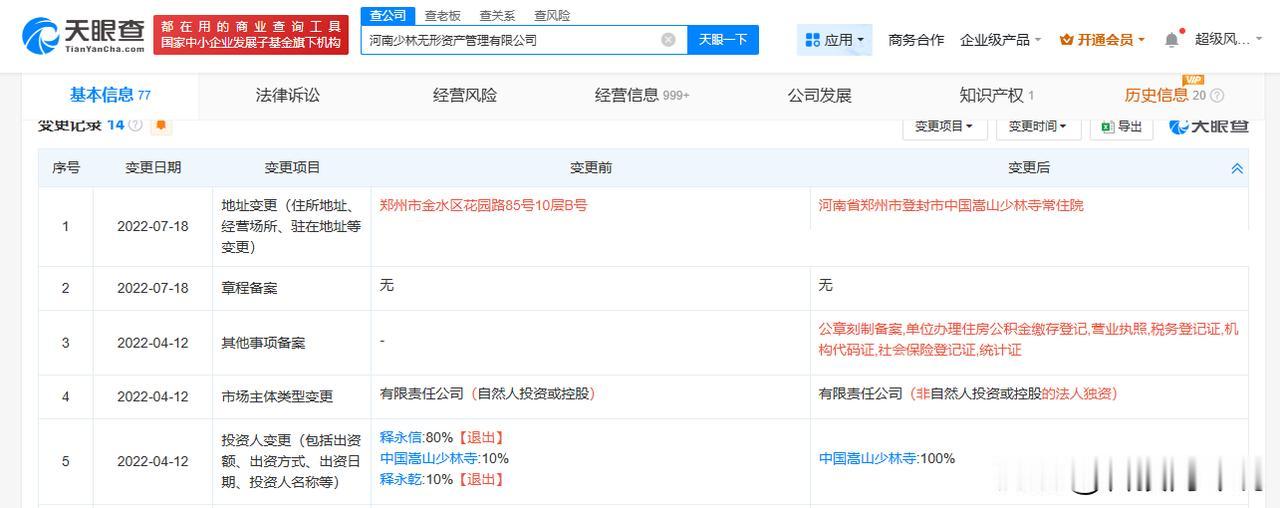Switch to the 查公司 search tab
1280x508 pixels.
point(388,15)
